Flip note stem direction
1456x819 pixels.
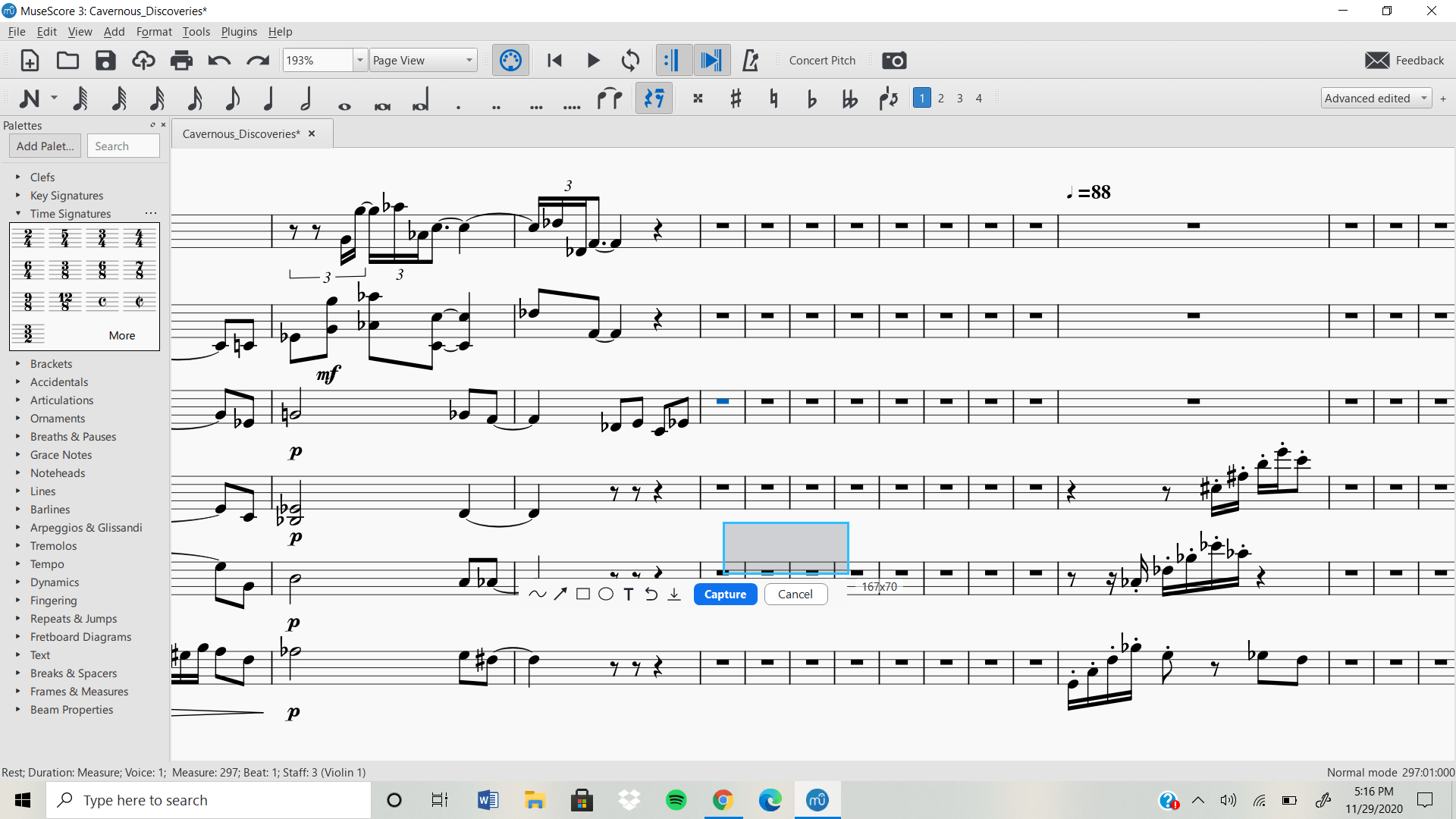coord(888,99)
